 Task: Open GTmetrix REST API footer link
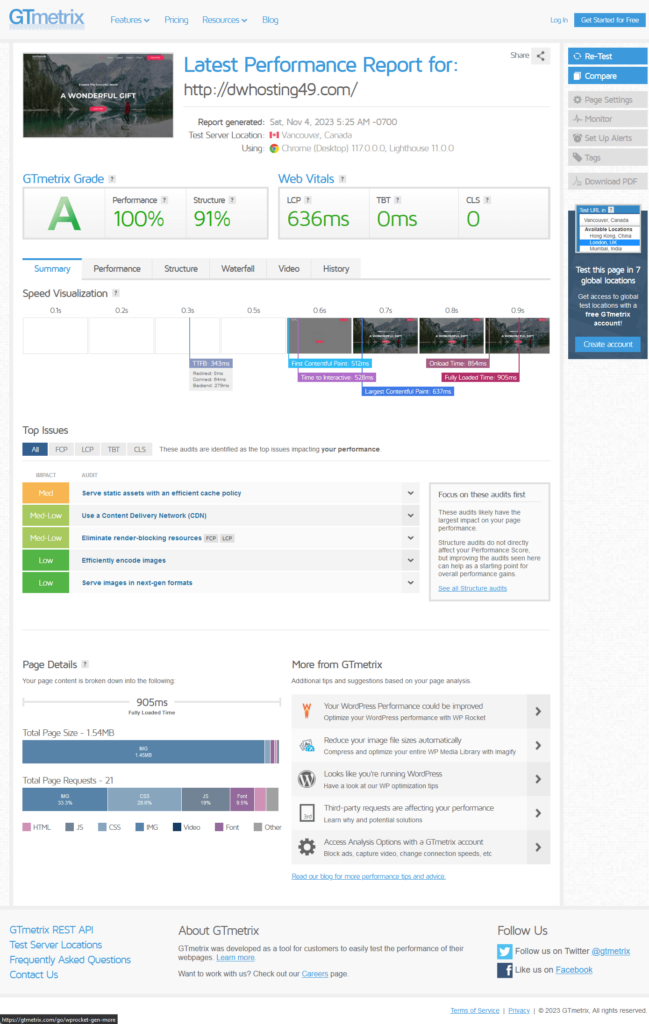click(52, 929)
